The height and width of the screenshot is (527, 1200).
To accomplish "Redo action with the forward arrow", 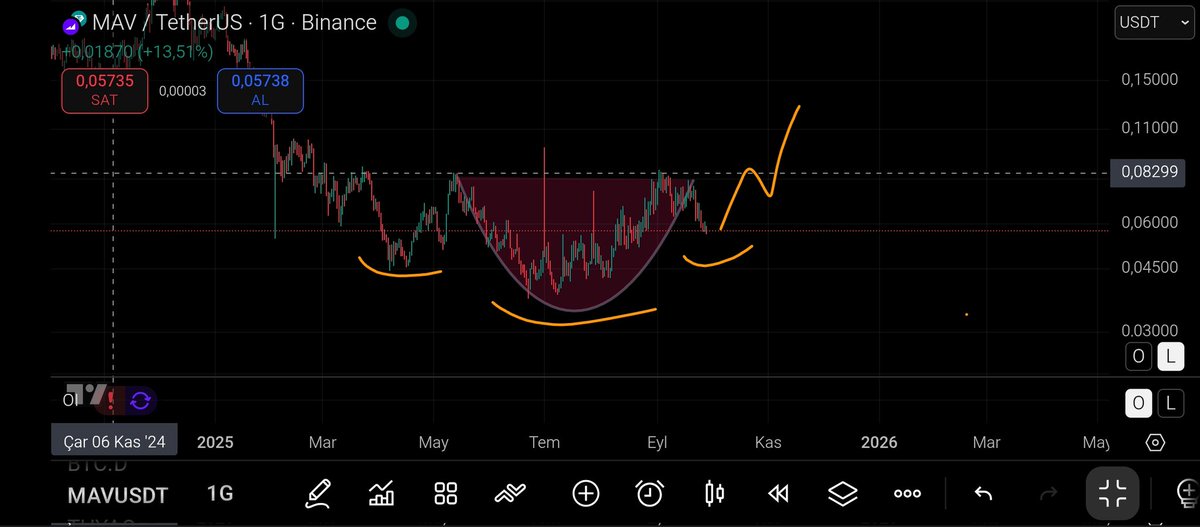I will pos(1049,492).
